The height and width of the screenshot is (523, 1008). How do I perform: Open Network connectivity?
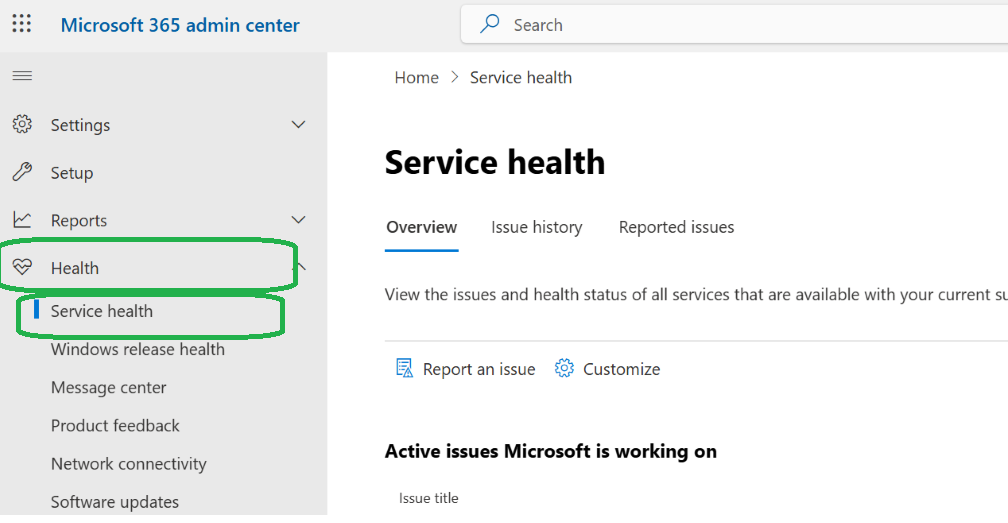pos(129,464)
